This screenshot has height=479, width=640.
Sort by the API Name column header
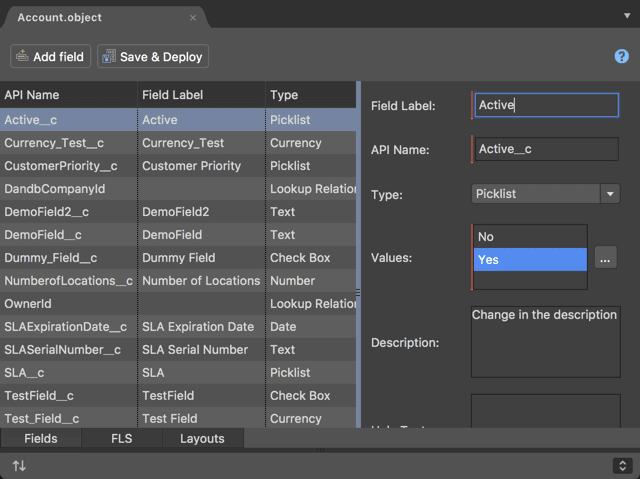69,95
